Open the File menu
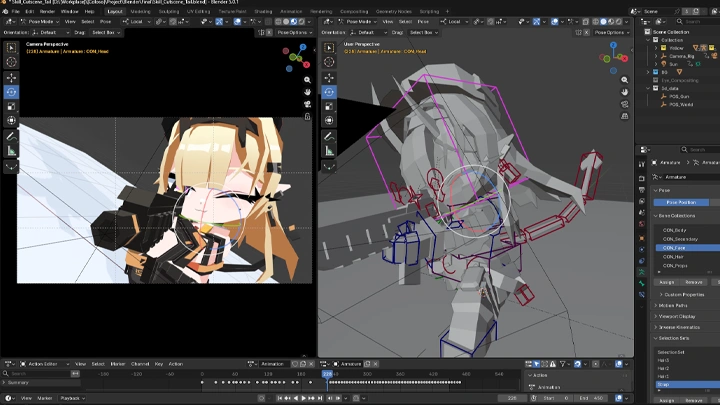This screenshot has width=720, height=405. (x=16, y=11)
